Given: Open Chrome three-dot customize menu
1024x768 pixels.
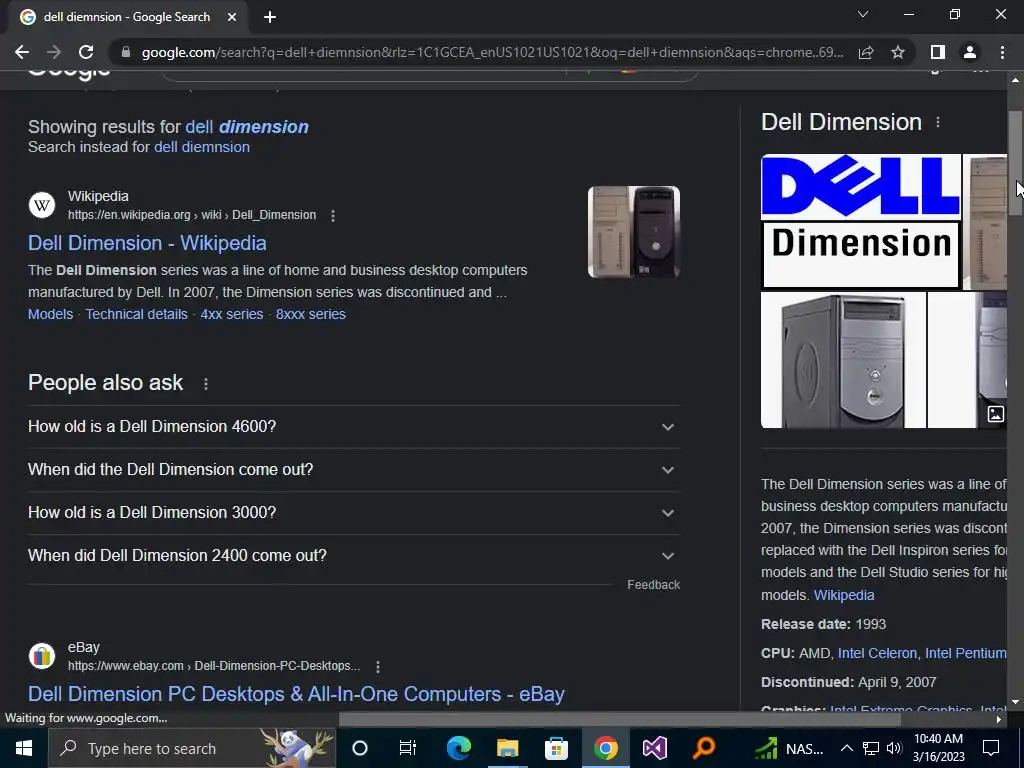Looking at the screenshot, I should (1002, 52).
